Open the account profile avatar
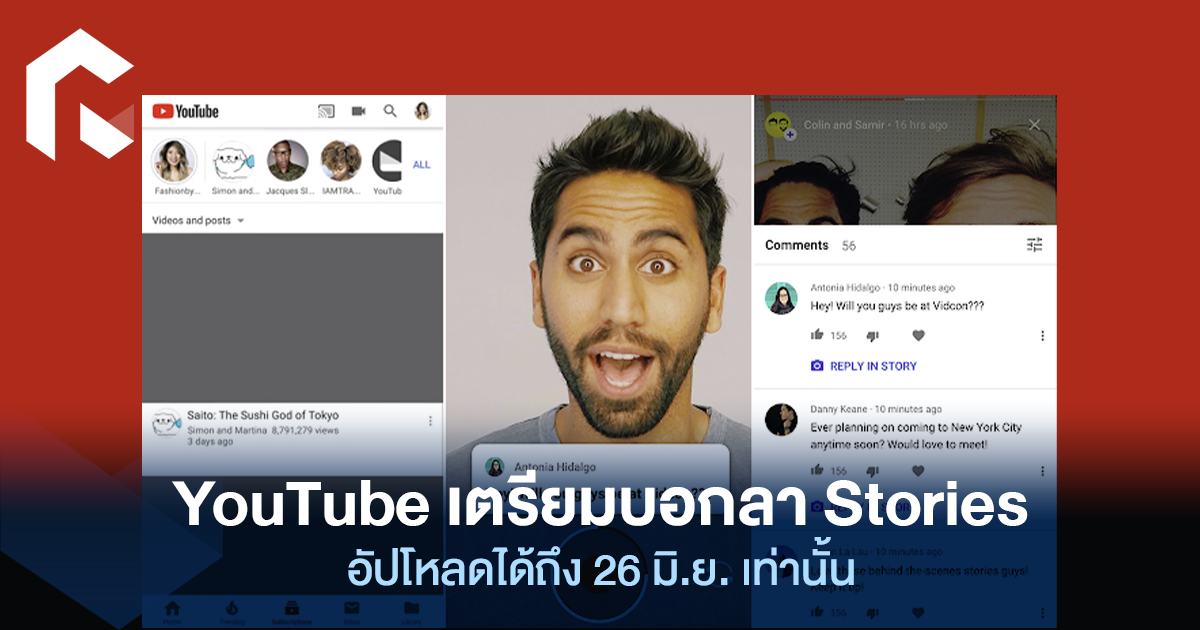 click(x=422, y=111)
